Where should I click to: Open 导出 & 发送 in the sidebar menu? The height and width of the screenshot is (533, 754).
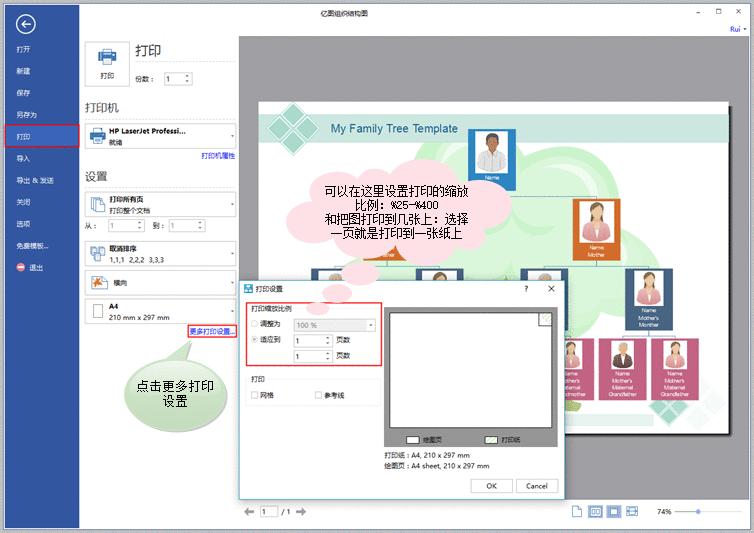point(34,180)
